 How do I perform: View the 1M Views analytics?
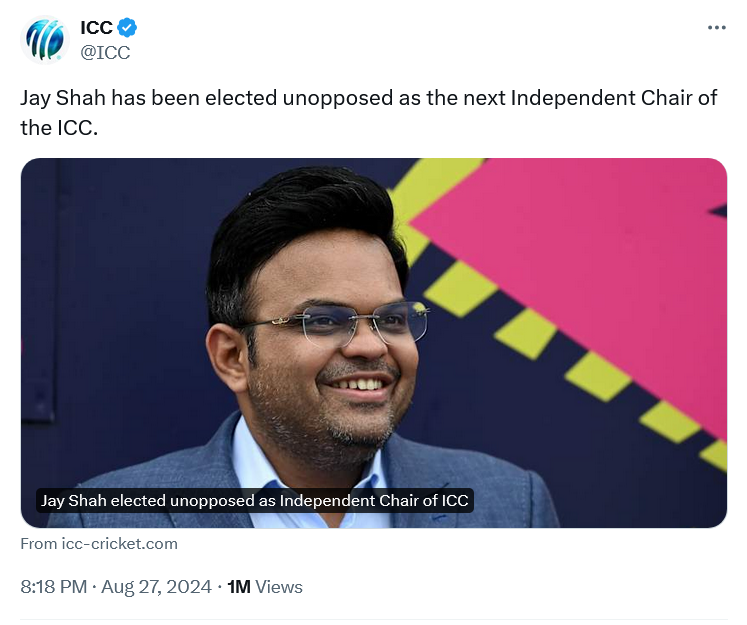[265, 587]
